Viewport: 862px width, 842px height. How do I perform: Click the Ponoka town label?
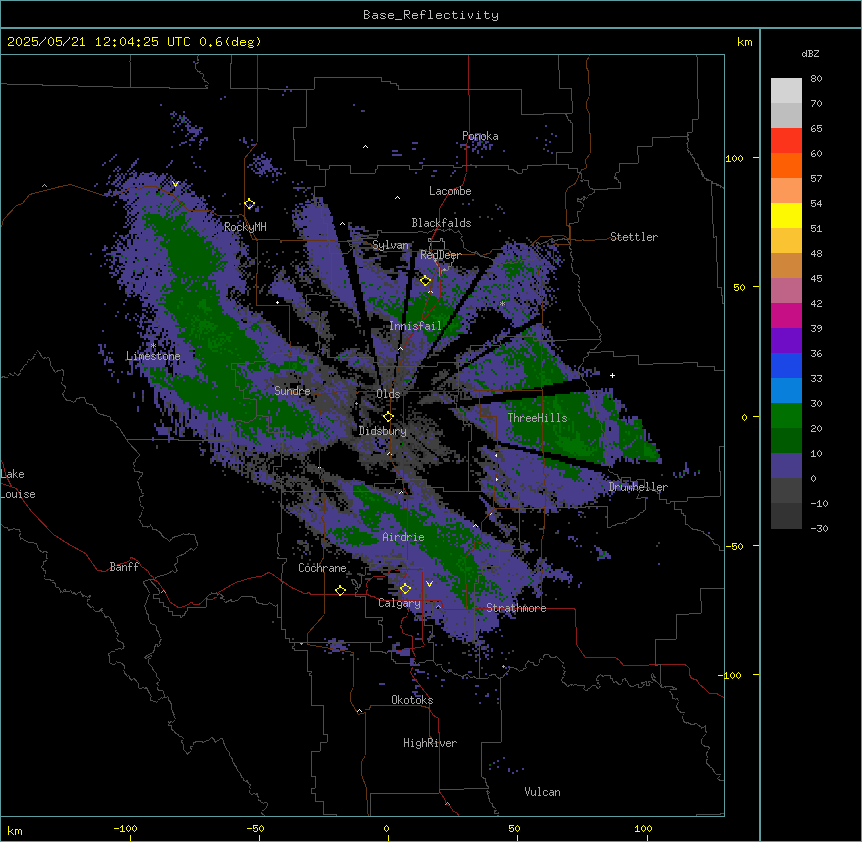coord(480,136)
